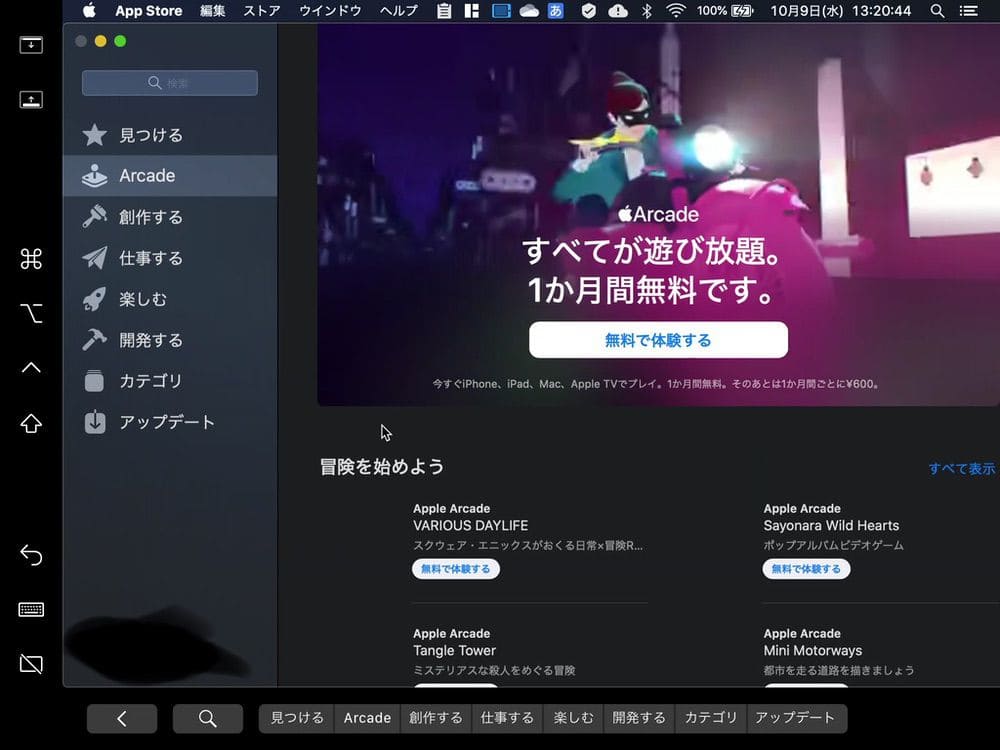Click the Play (楽しむ) rocket icon
1000x750 pixels.
click(x=94, y=299)
